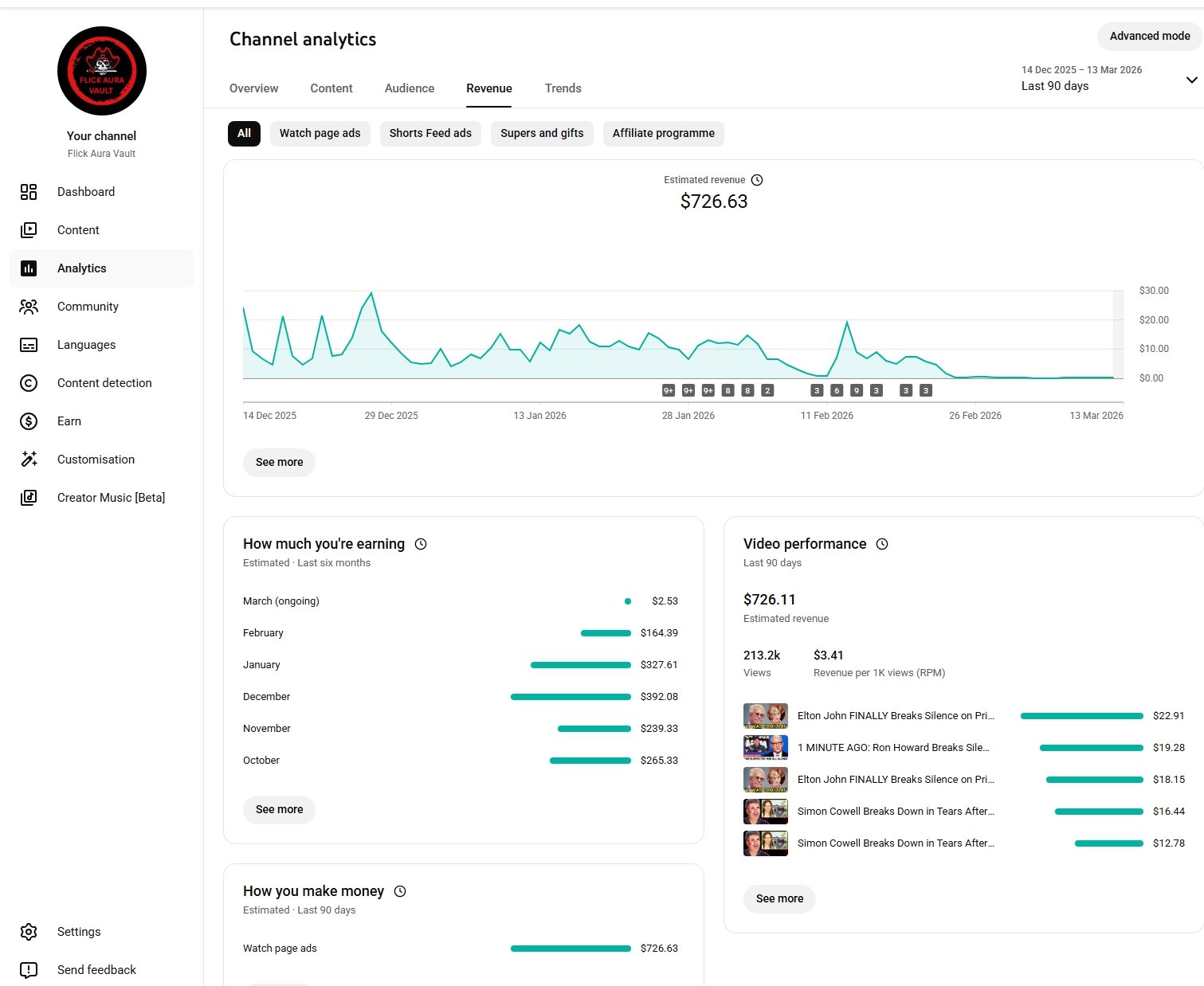Click the Dashboard icon in sidebar
The image size is (1204, 986).
pyautogui.click(x=29, y=192)
